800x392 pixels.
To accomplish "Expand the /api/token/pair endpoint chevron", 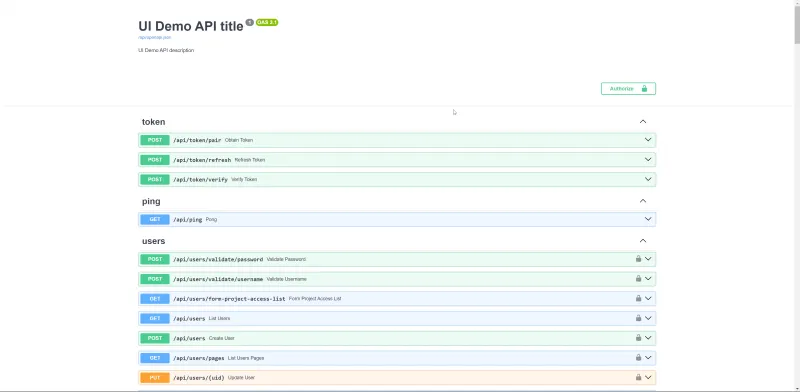I will 648,140.
